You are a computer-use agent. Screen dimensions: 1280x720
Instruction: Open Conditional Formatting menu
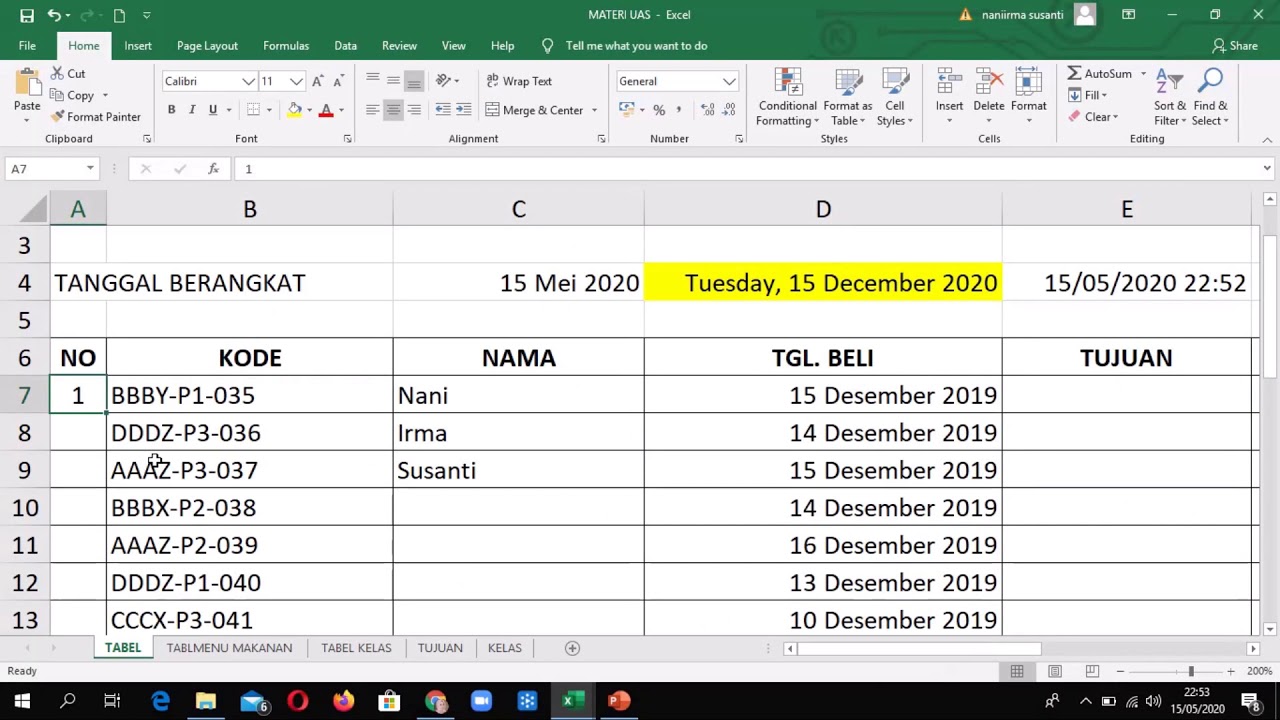coord(787,98)
